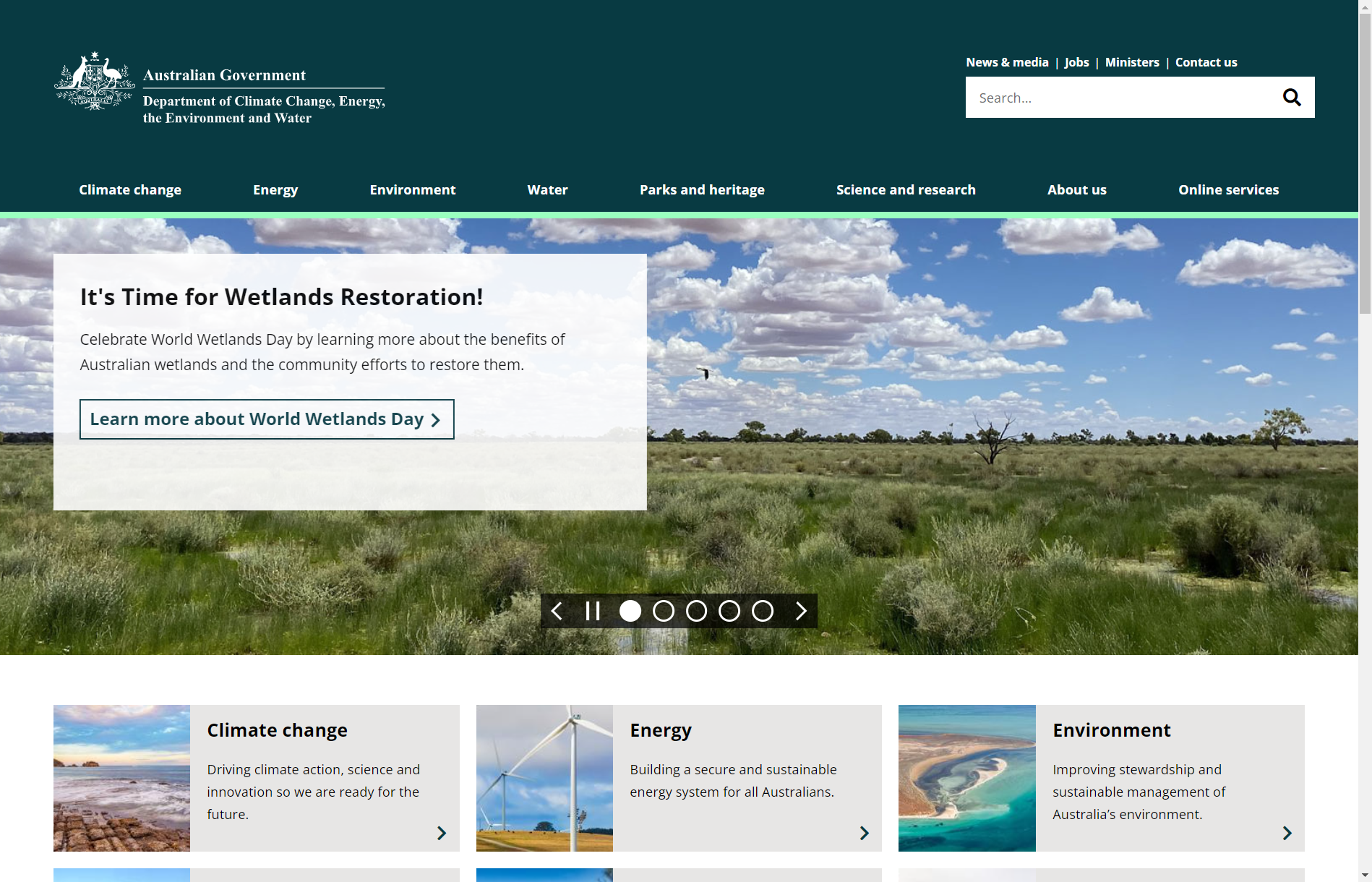This screenshot has width=1372, height=882.
Task: Click the search magnifier icon
Action: (x=1291, y=98)
